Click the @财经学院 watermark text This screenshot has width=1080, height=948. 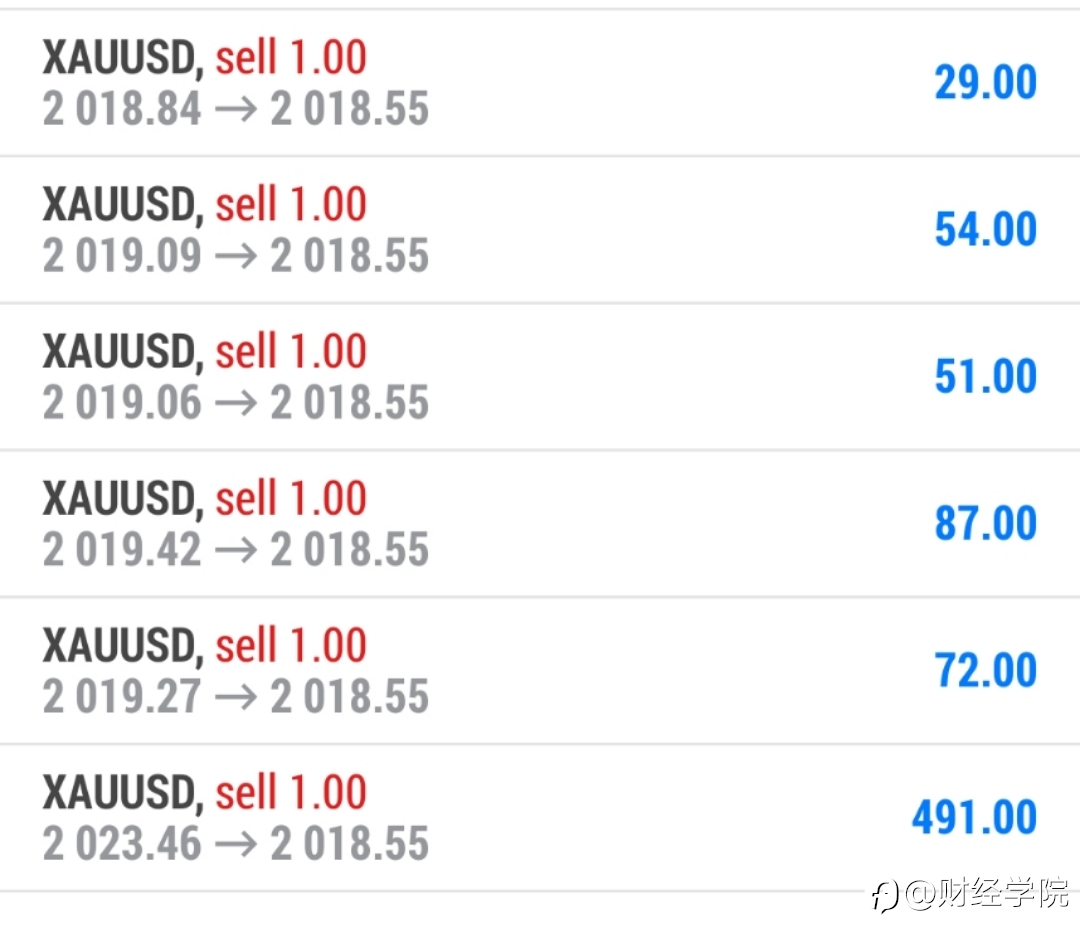coord(987,894)
